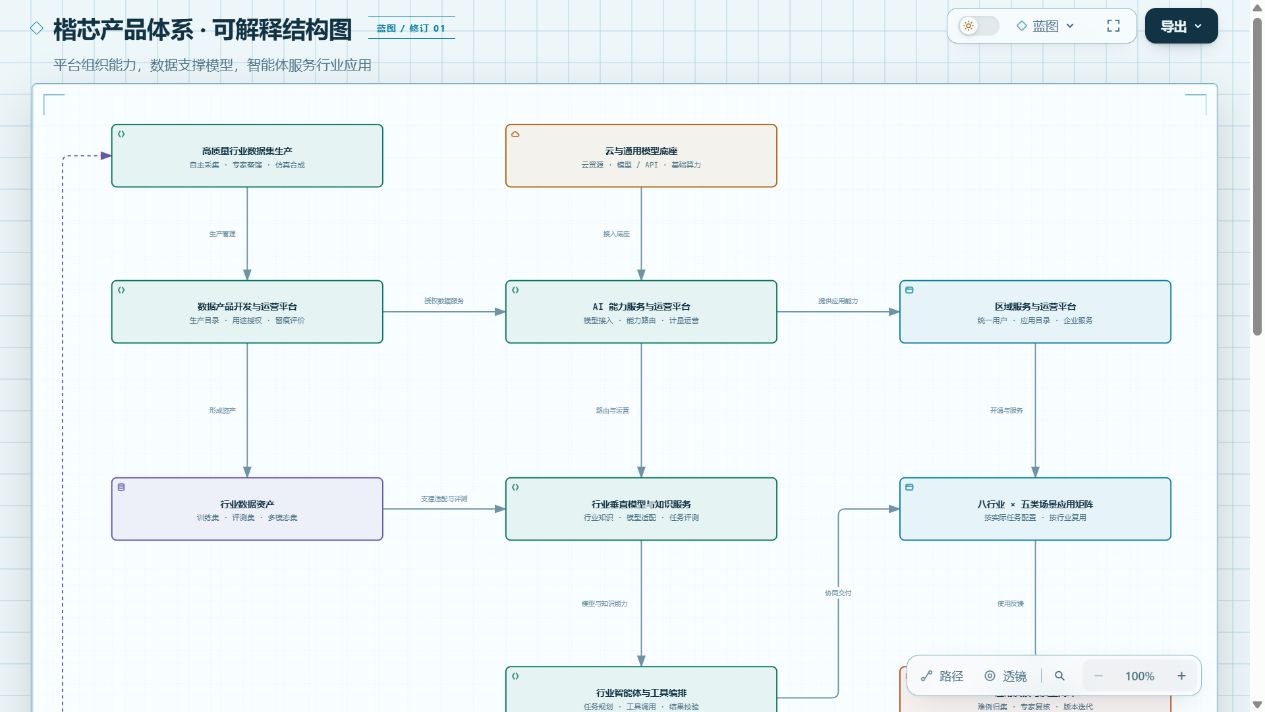Select the 行业数据资产 node
This screenshot has height=712, width=1265.
click(x=247, y=509)
